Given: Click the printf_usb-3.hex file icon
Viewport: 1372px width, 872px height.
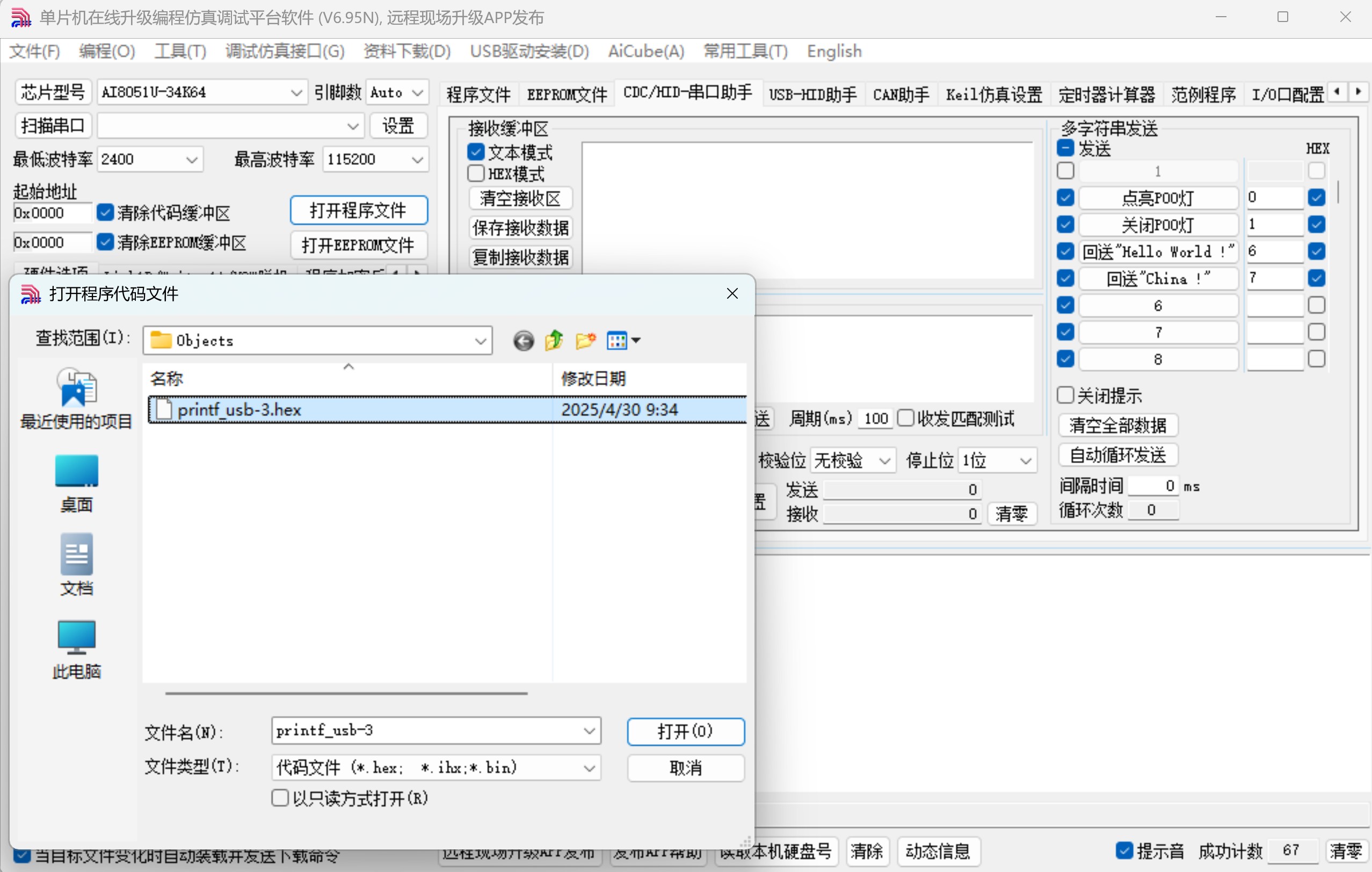Looking at the screenshot, I should click(164, 409).
